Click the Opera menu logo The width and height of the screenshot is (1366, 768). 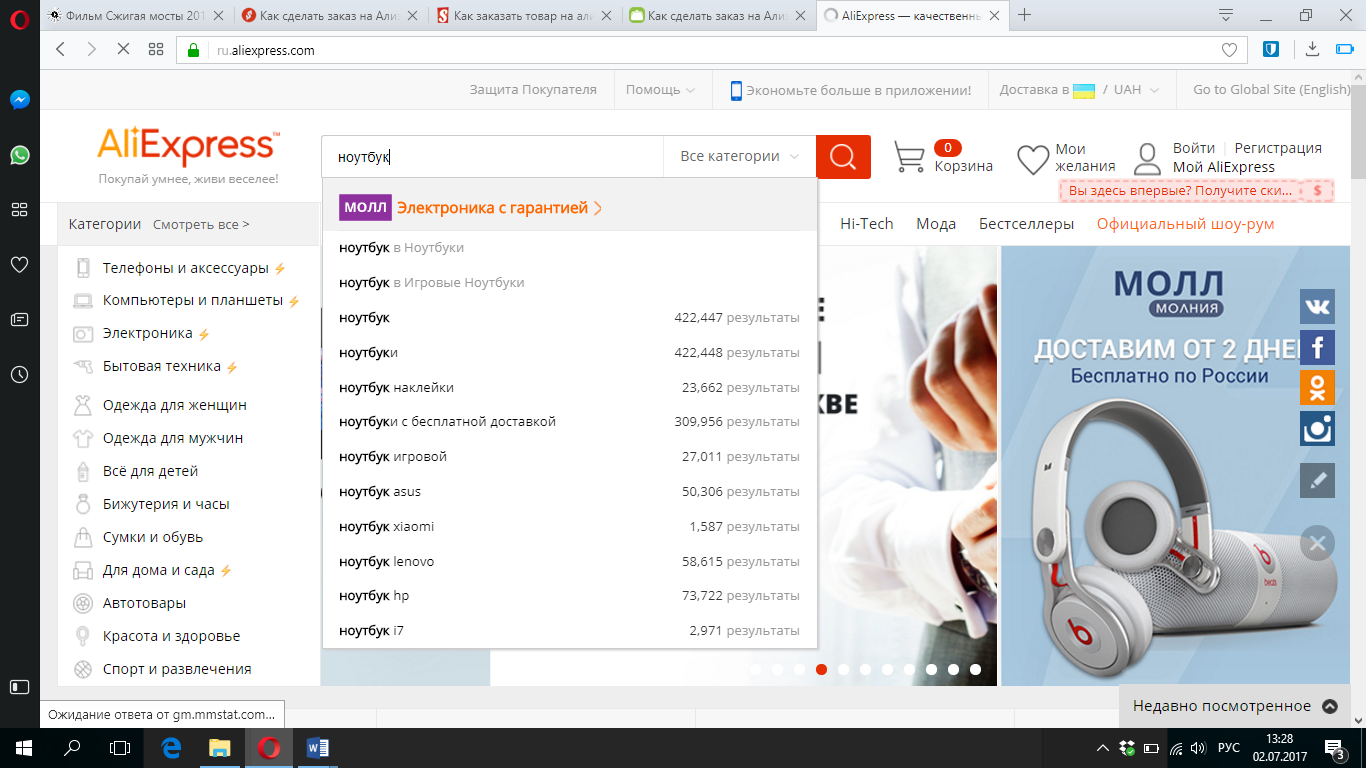19,17
